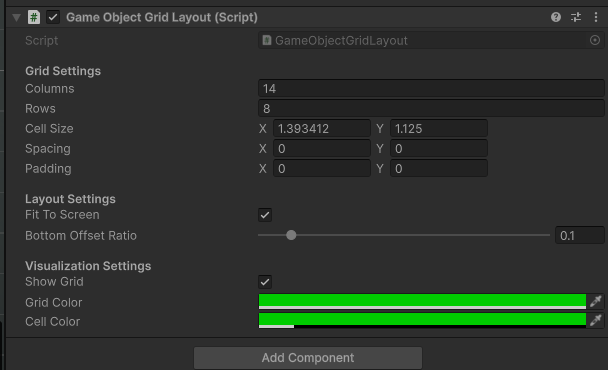Click the Cell Color label

(52, 322)
